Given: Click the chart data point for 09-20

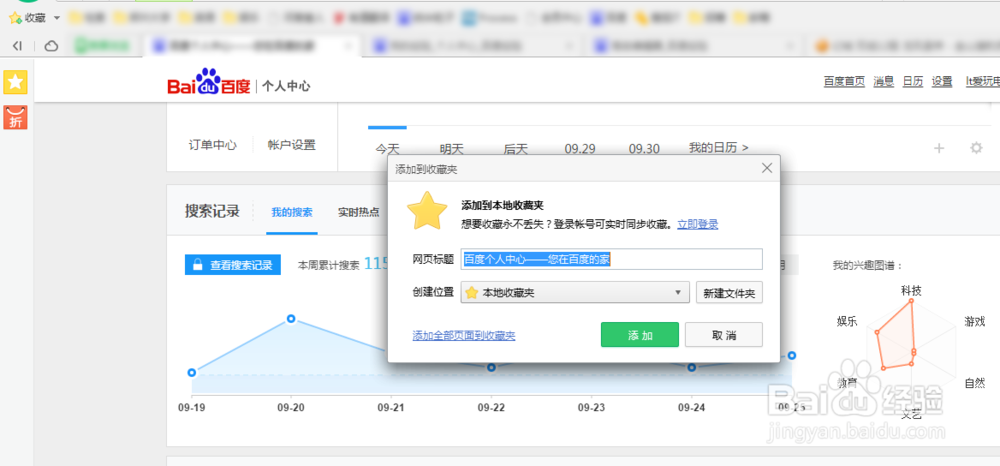Looking at the screenshot, I should click(x=291, y=318).
